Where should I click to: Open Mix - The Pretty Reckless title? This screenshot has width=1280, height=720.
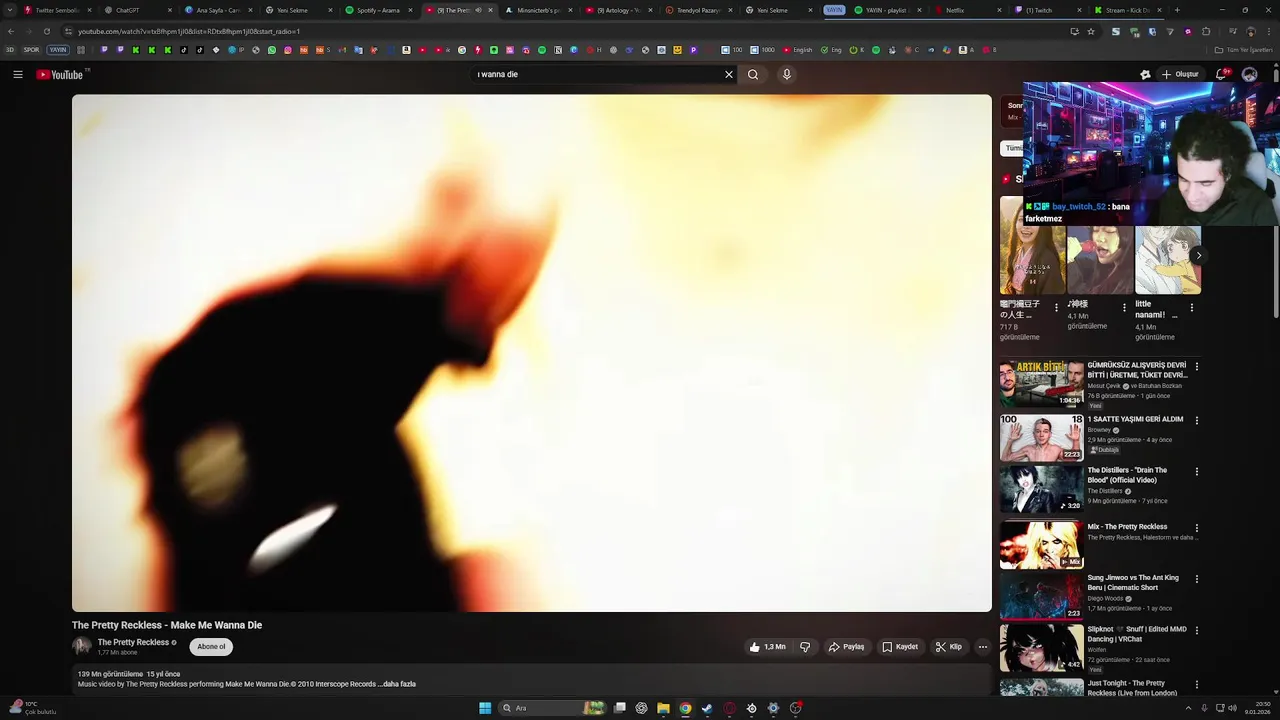(x=1127, y=527)
